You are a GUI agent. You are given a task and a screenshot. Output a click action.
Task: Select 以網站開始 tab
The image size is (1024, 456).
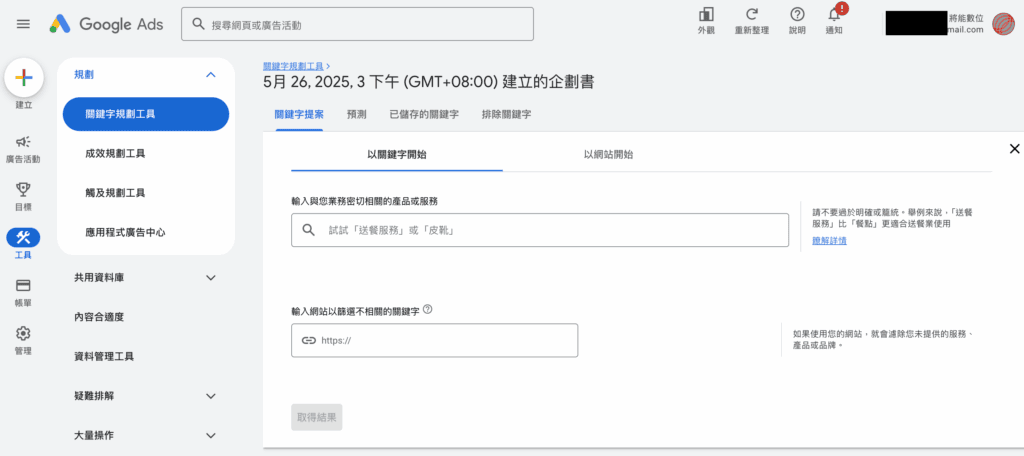(x=608, y=155)
